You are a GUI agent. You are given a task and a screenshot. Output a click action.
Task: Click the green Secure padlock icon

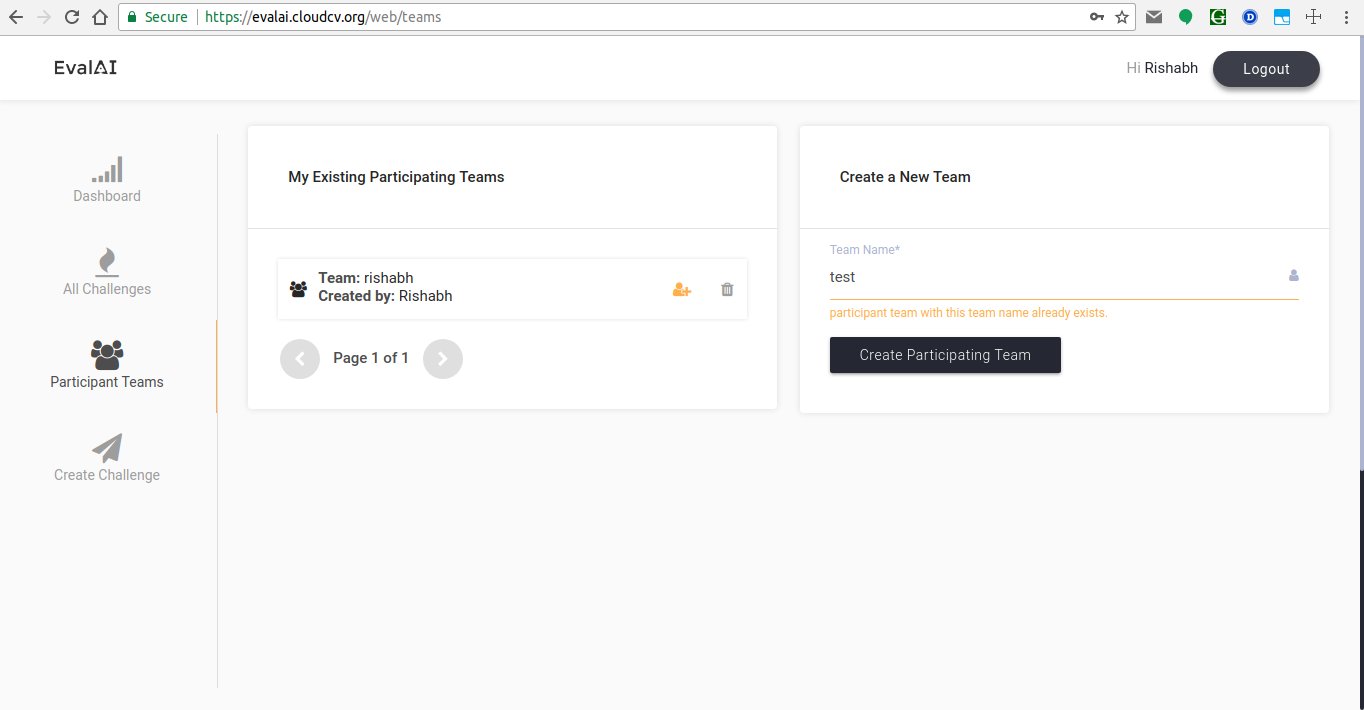coord(131,17)
